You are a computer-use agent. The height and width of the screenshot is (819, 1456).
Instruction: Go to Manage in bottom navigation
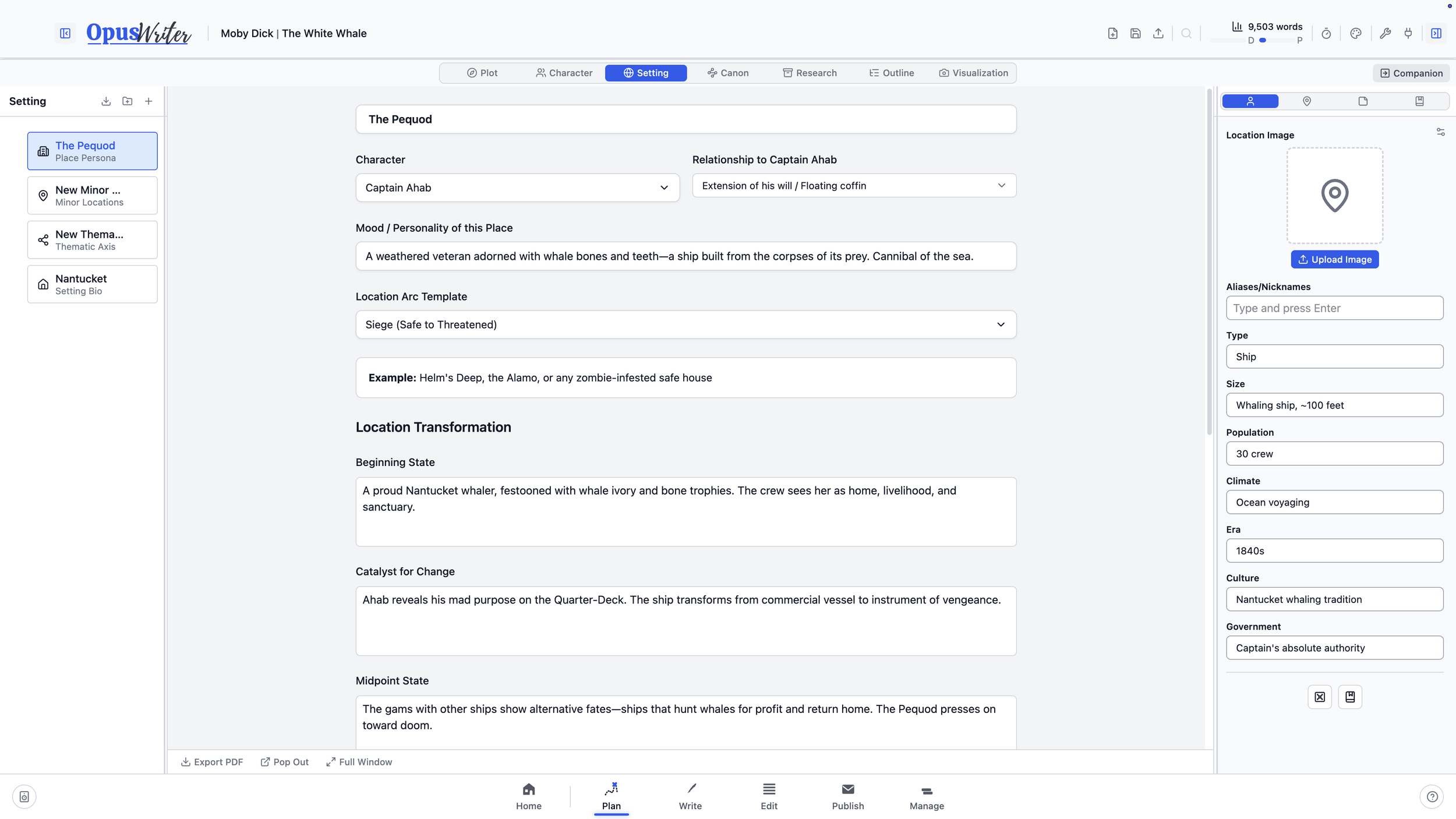point(927,796)
